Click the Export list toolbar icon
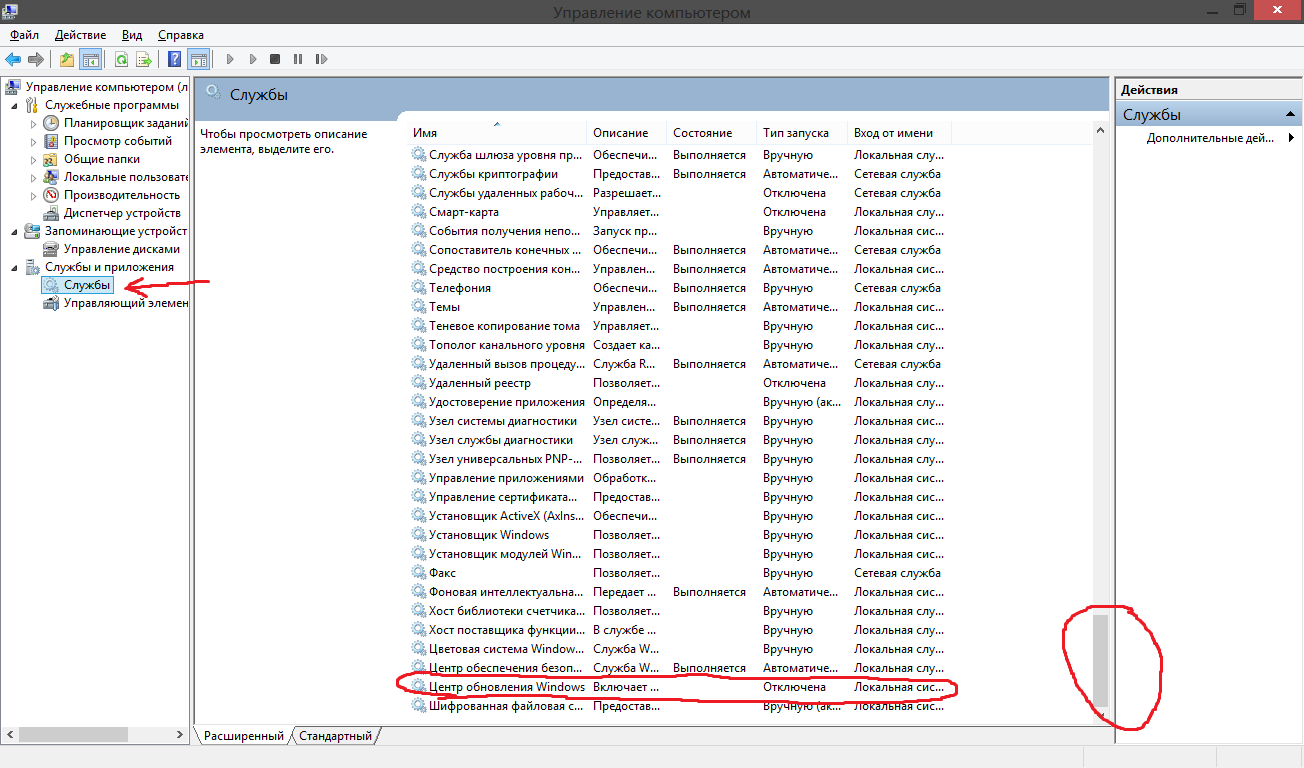 pyautogui.click(x=144, y=60)
